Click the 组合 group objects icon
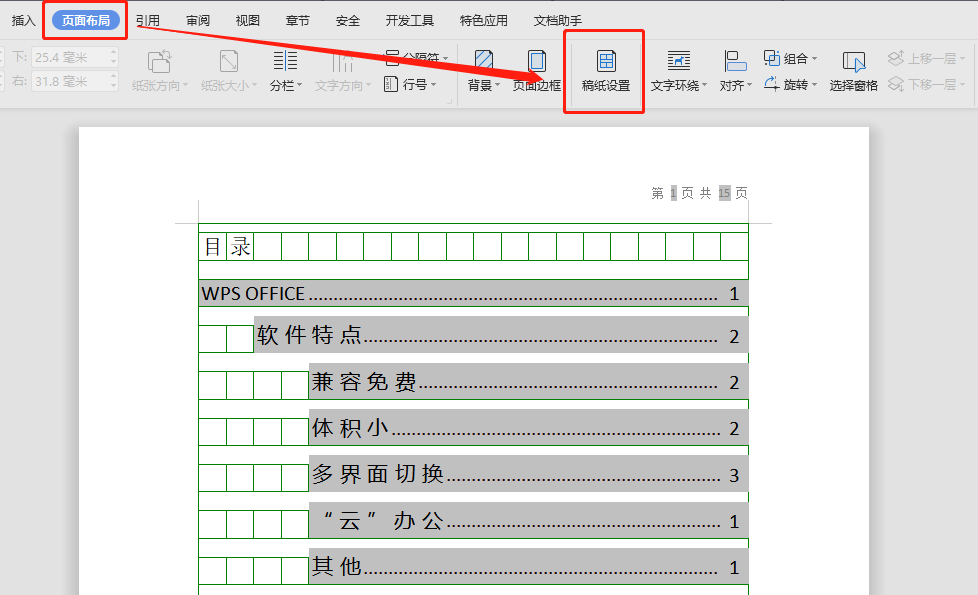This screenshot has width=978, height=595. pos(772,58)
